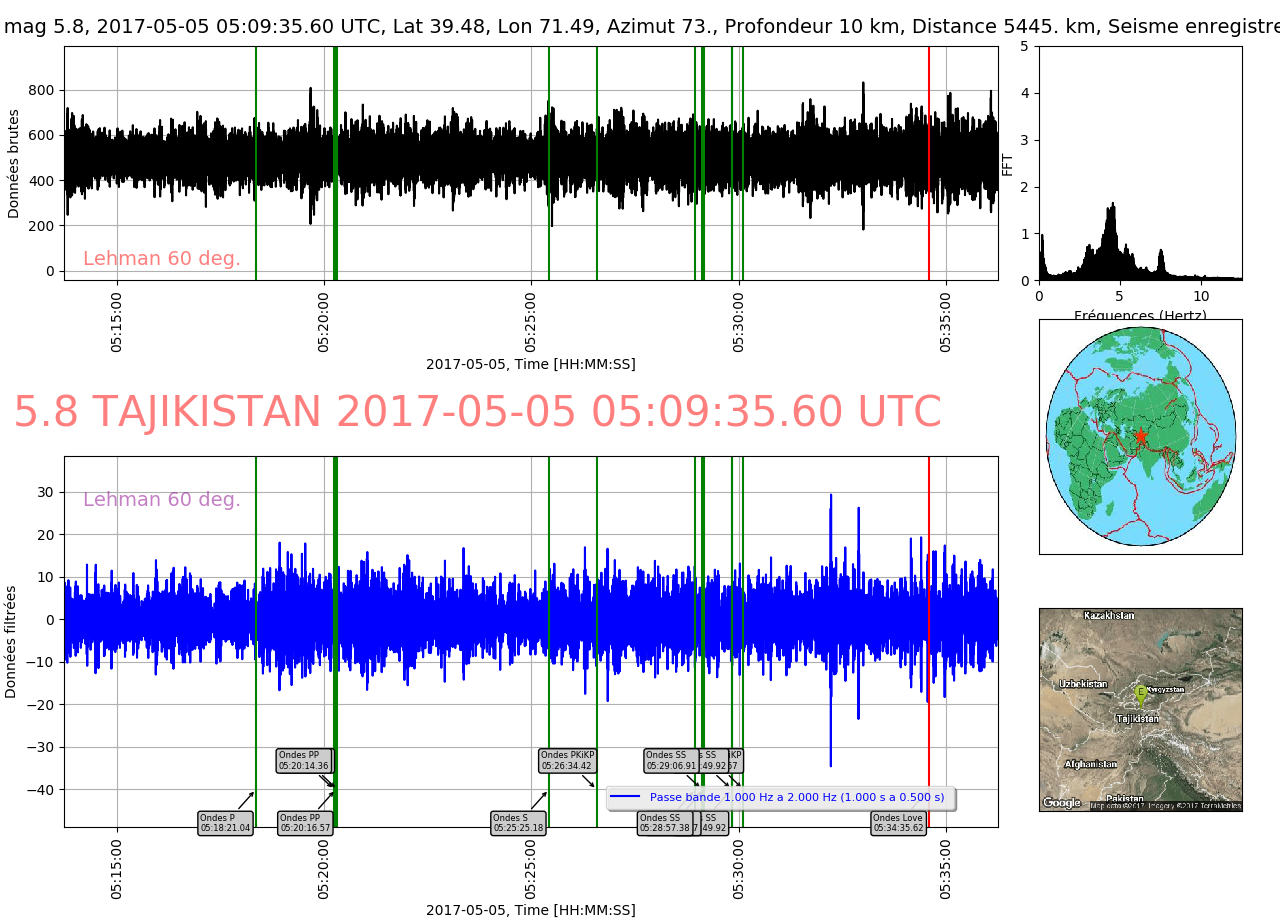Click the Passe bande legend text
Viewport: 1280px width, 919px height.
(796, 797)
